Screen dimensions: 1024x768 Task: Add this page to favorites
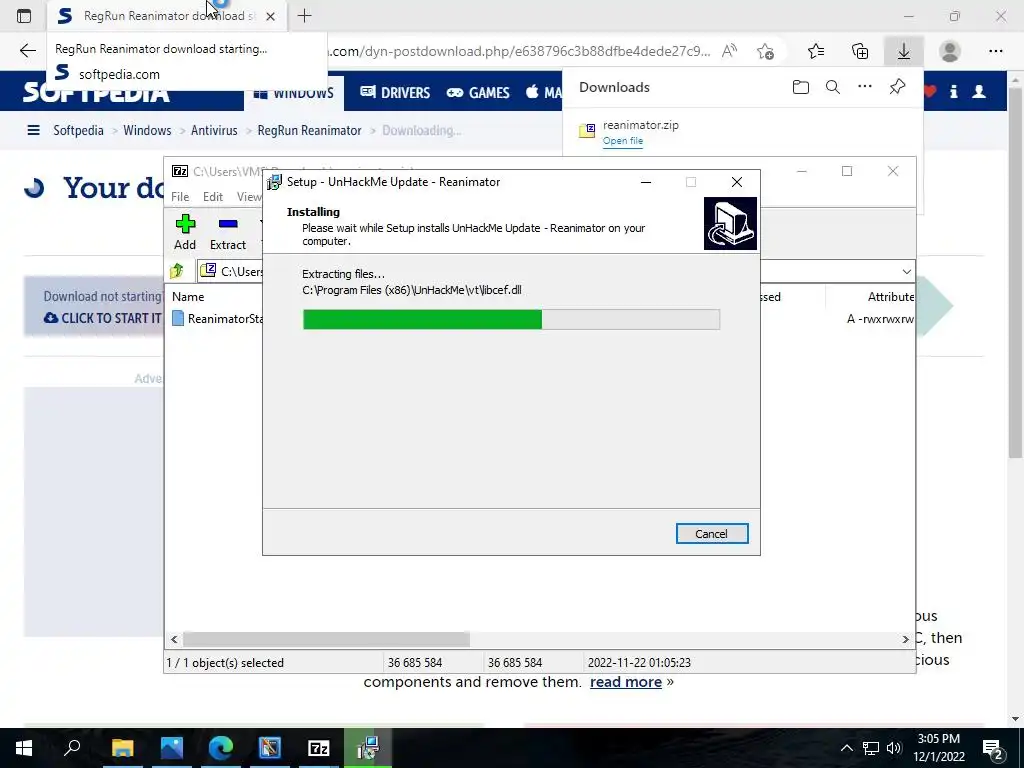[765, 51]
